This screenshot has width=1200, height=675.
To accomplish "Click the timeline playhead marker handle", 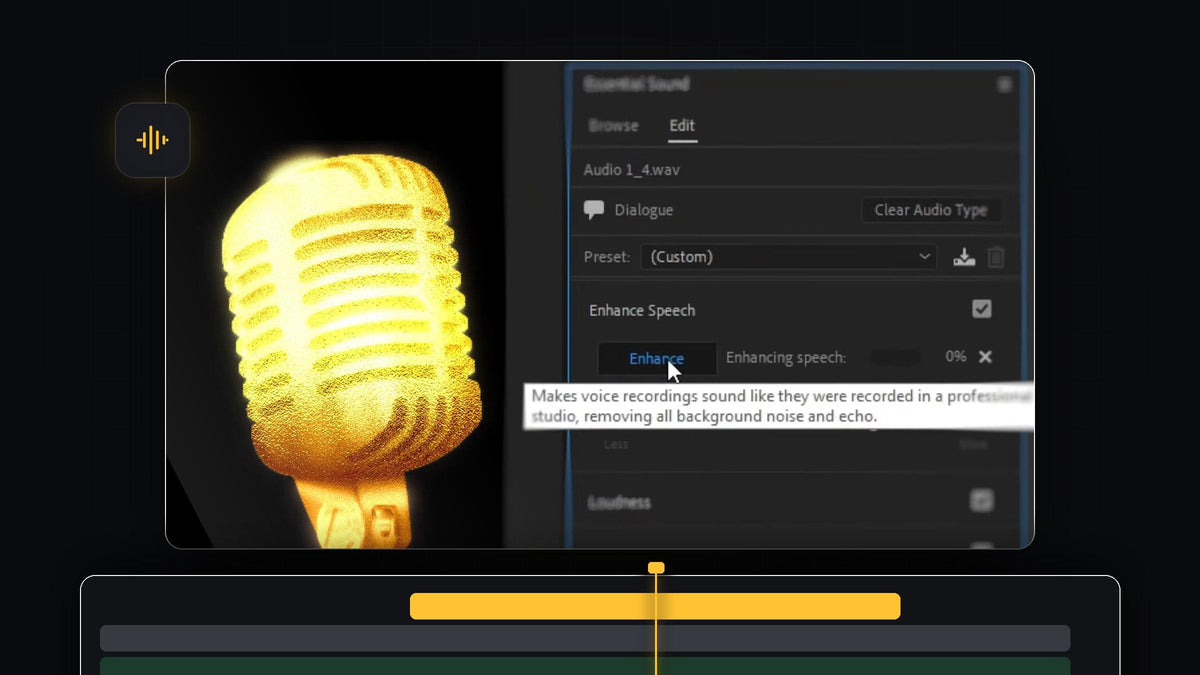I will click(x=656, y=568).
